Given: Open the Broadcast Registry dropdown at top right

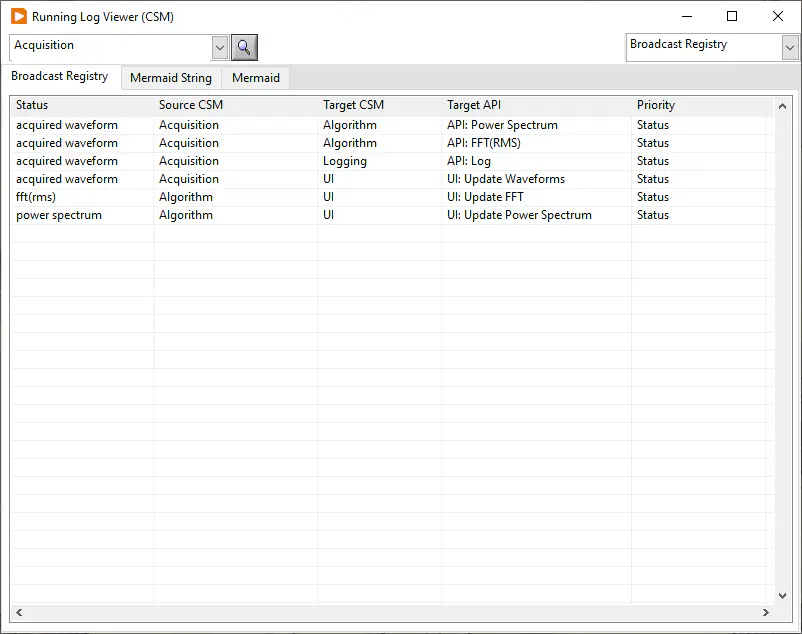Looking at the screenshot, I should click(789, 47).
